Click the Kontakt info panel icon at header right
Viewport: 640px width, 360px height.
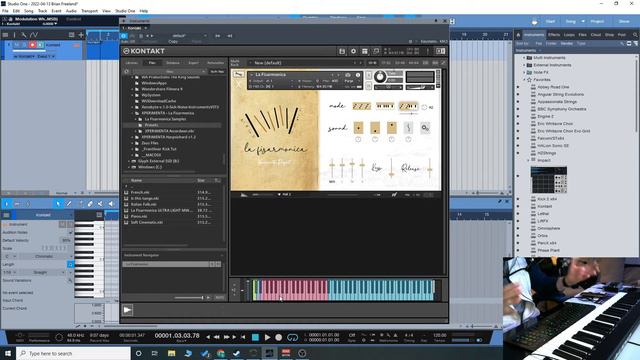[440, 51]
